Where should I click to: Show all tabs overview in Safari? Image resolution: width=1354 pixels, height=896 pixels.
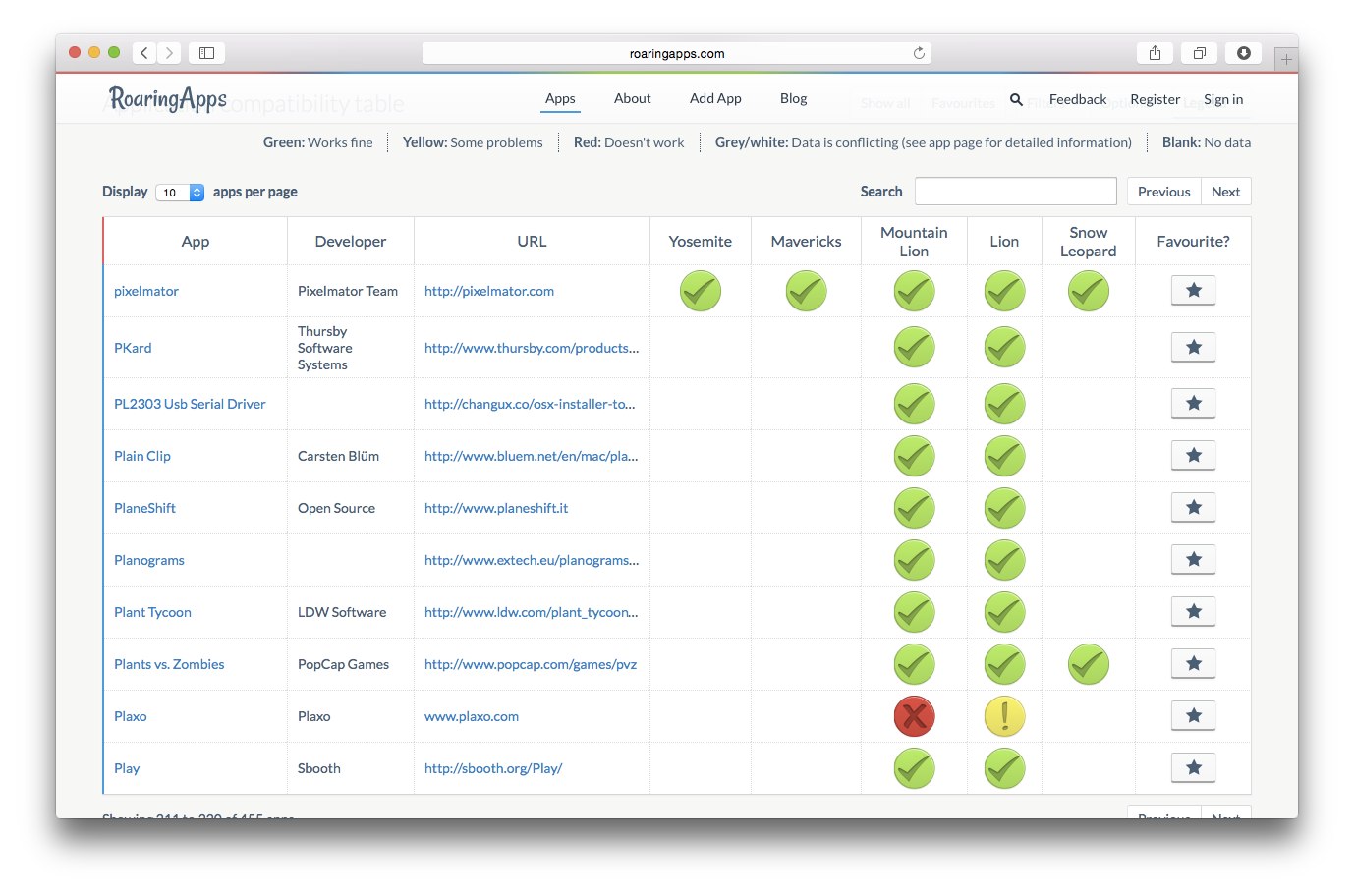pyautogui.click(x=1200, y=53)
